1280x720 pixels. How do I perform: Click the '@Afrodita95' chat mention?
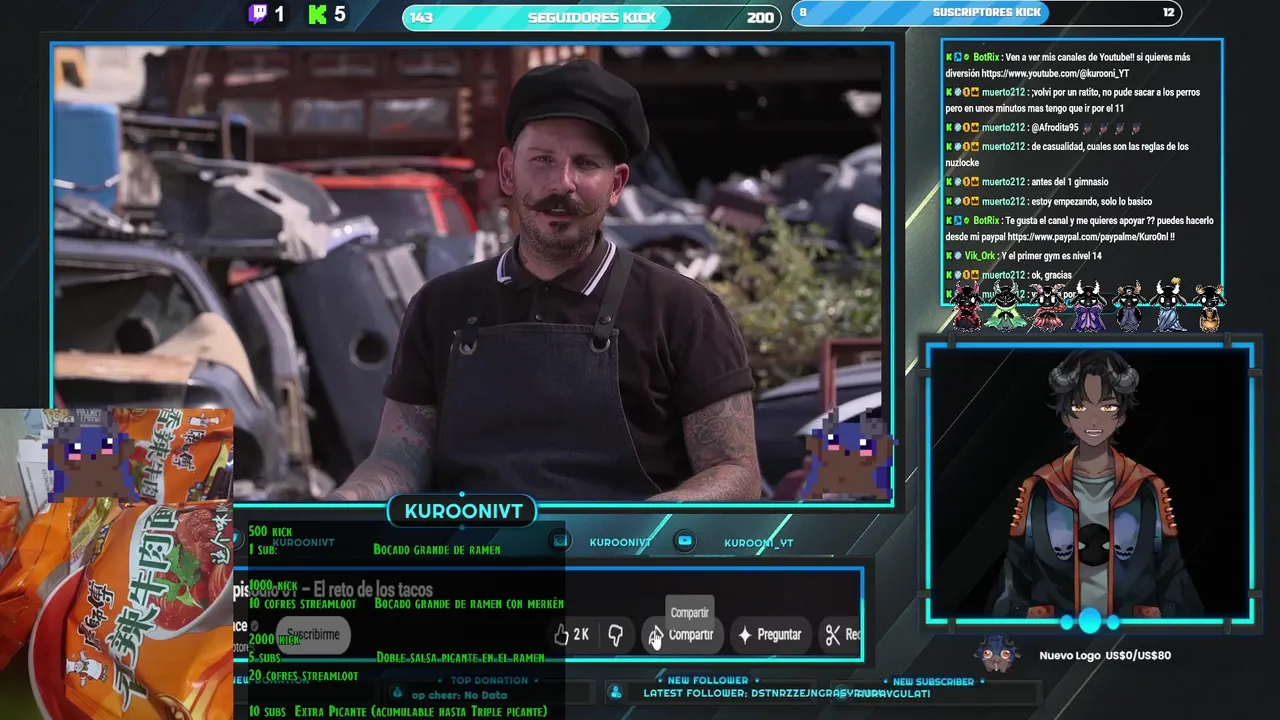[x=1055, y=128]
